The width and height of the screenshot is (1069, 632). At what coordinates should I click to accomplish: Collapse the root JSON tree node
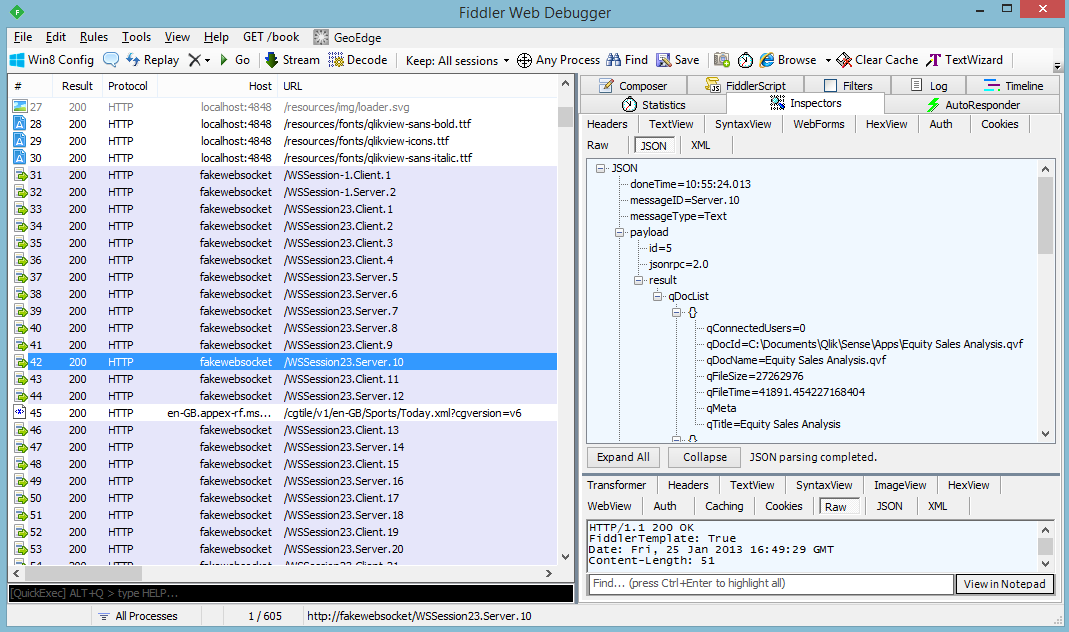[601, 168]
